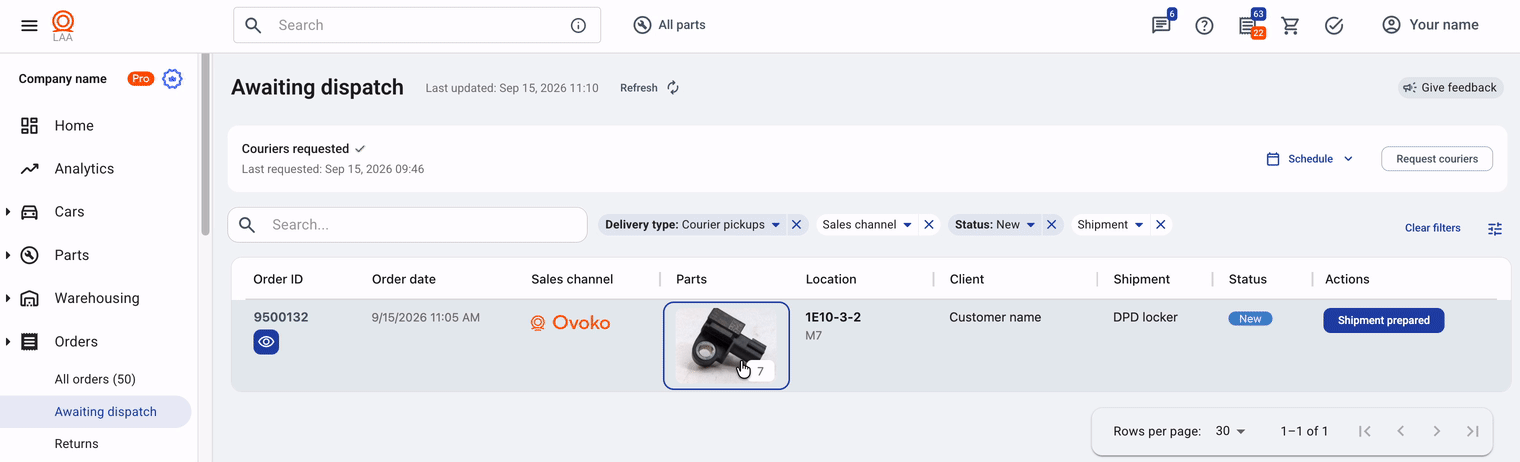Click the New status badge
The image size is (1520, 462).
tap(1250, 319)
